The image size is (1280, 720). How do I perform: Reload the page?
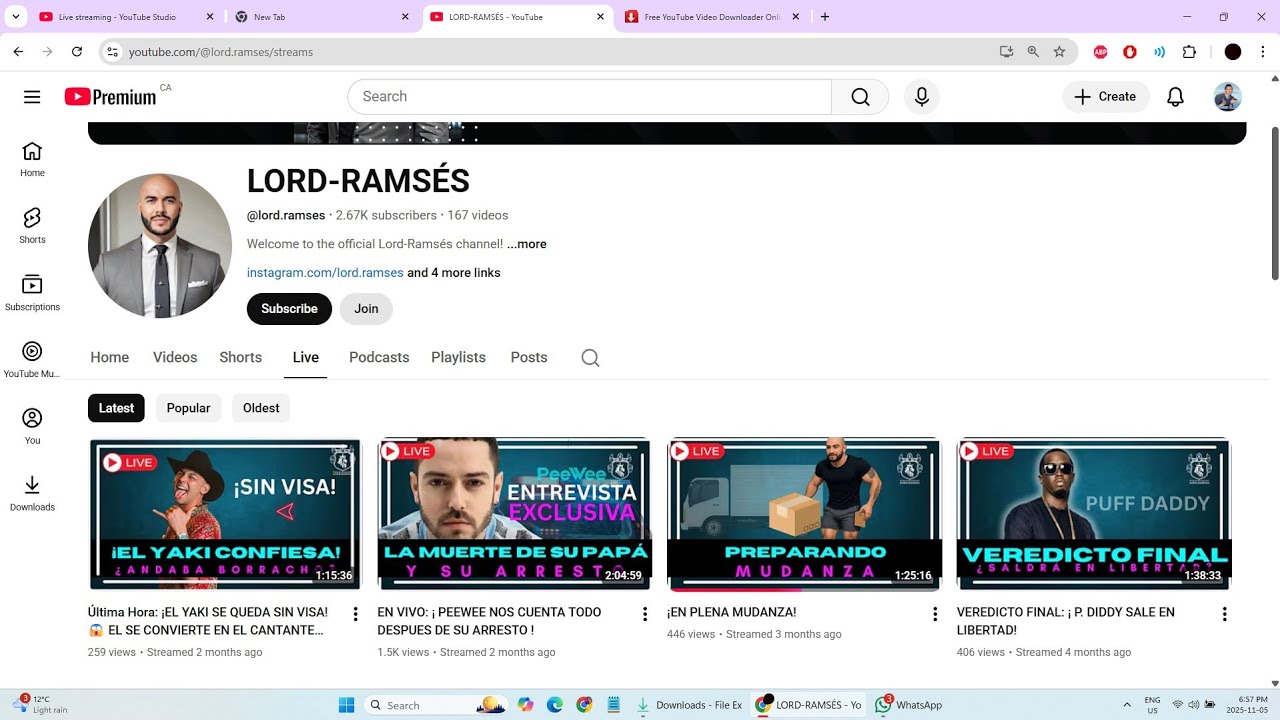[x=76, y=52]
